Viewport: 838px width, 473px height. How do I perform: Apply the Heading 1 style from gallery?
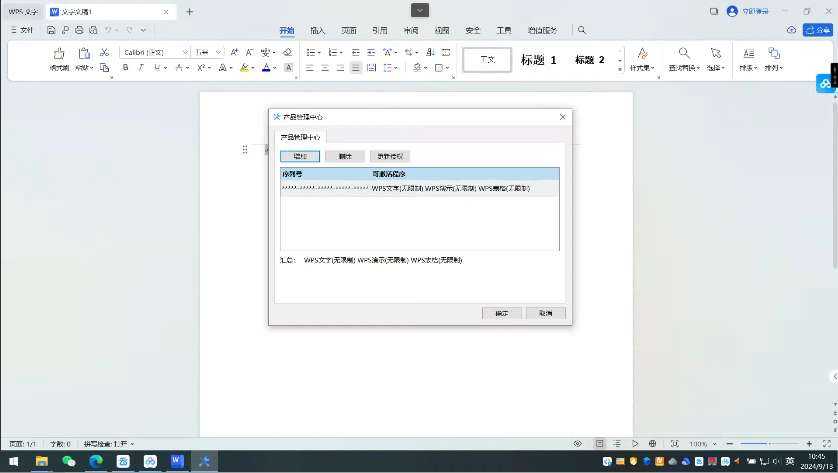point(538,59)
